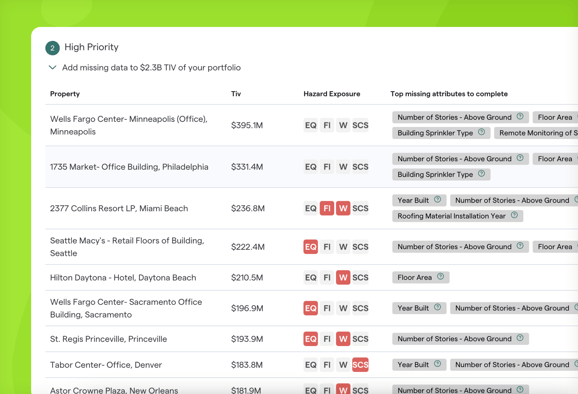The image size is (578, 394).
Task: Click 'Add missing data to $2.3B TIV' text
Action: [x=151, y=67]
